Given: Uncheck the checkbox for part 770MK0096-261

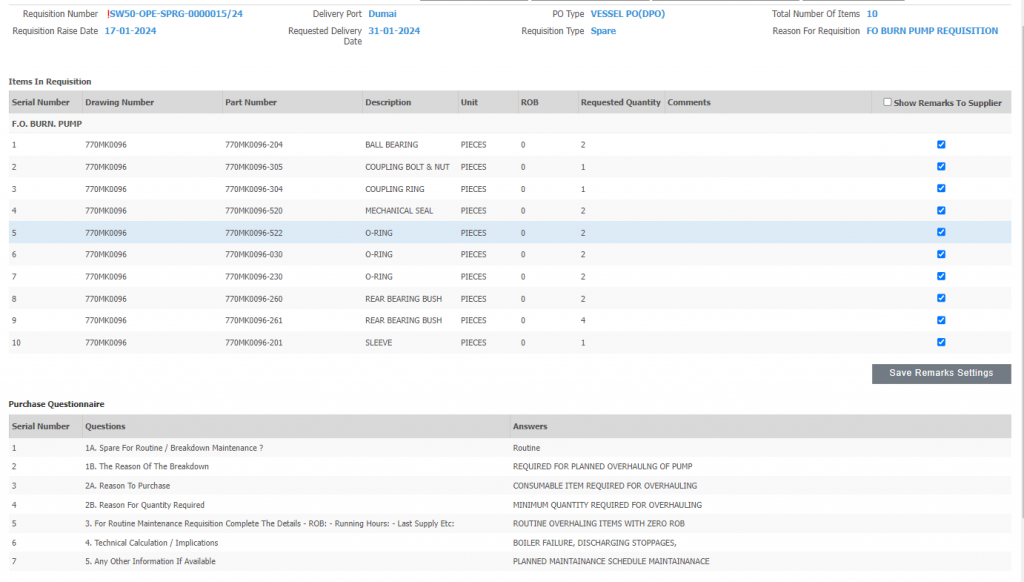Looking at the screenshot, I should 941,320.
